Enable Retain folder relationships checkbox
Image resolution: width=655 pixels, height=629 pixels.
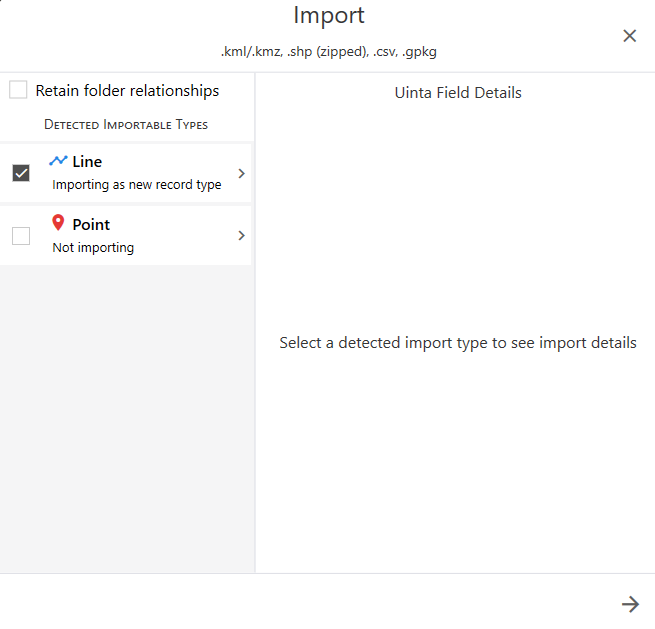click(19, 91)
